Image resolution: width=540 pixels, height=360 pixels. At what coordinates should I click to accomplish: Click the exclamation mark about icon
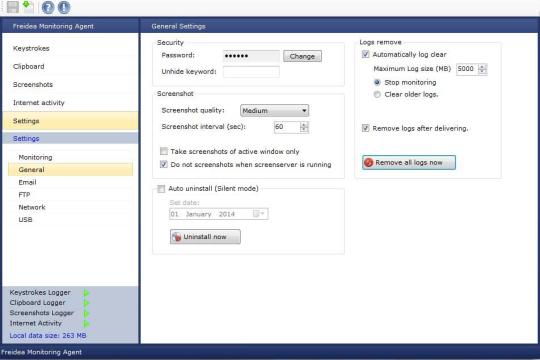click(64, 7)
